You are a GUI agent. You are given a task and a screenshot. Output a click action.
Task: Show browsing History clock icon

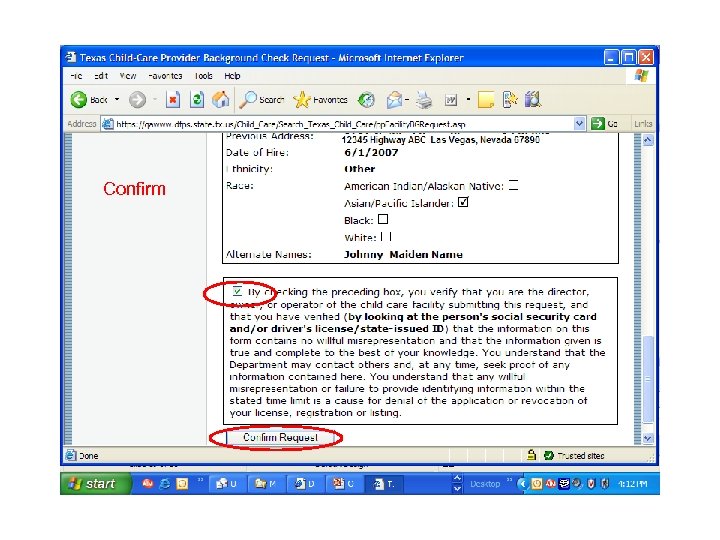(x=366, y=99)
